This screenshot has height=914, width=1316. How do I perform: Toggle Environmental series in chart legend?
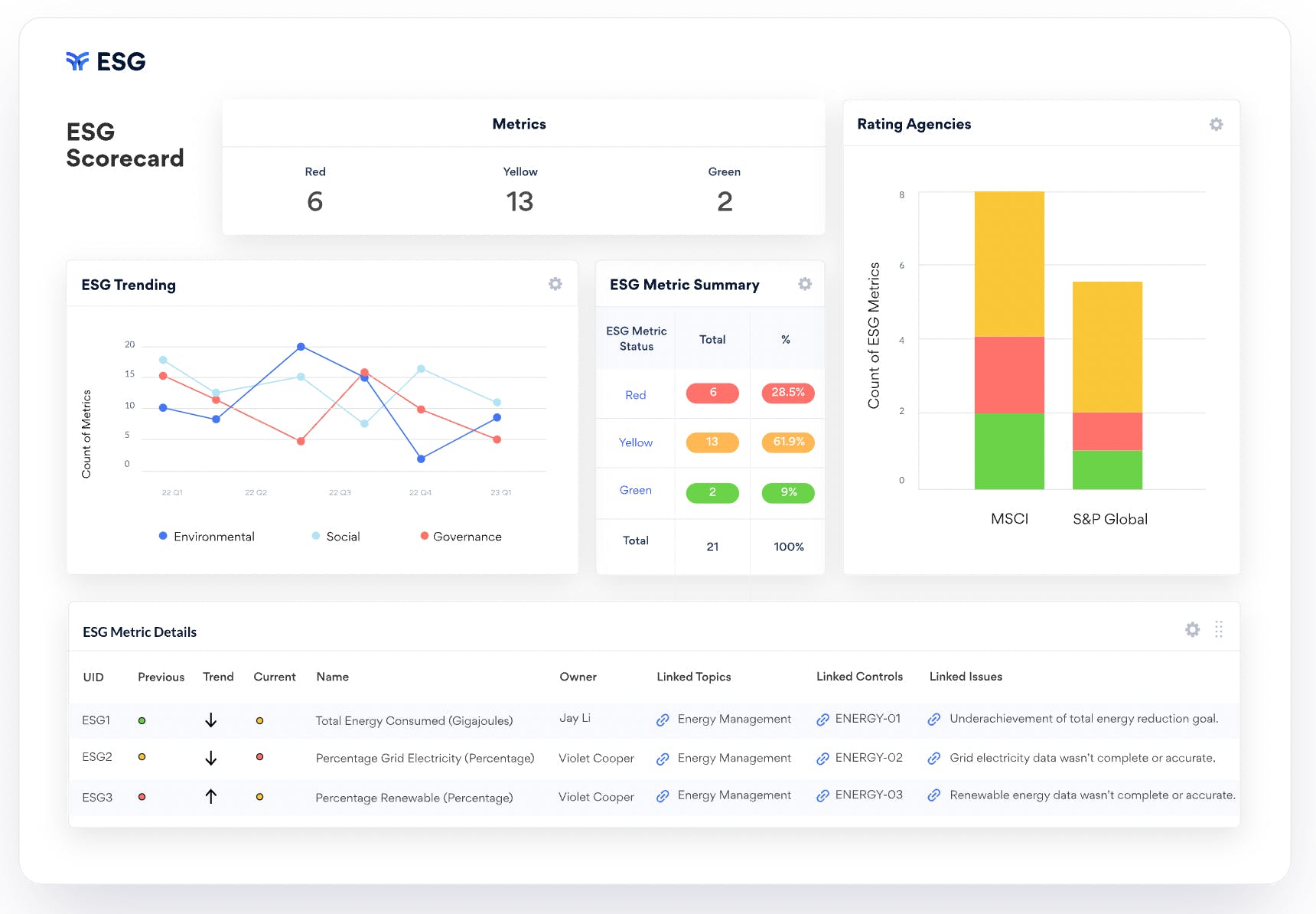[x=207, y=537]
